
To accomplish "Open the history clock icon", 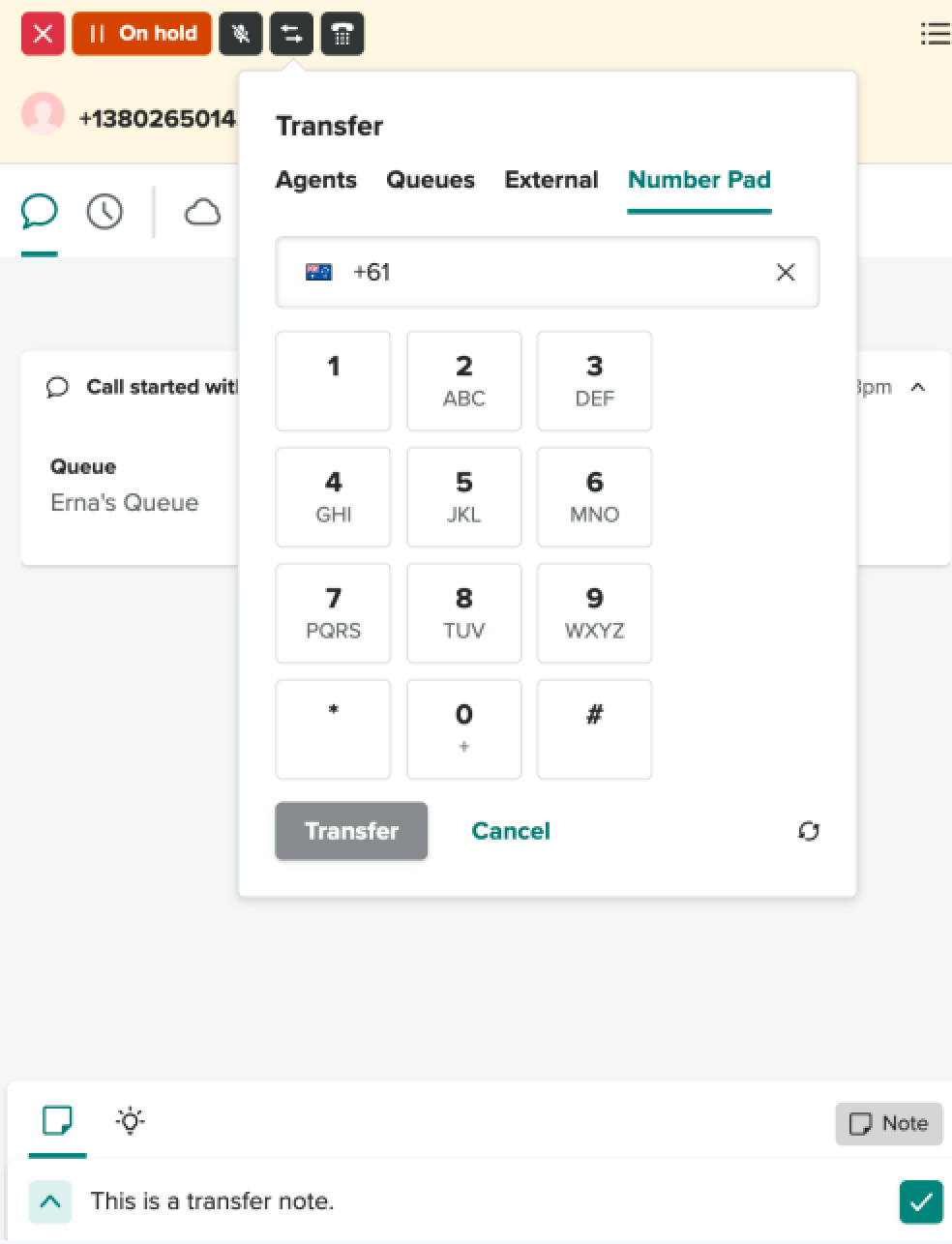I will pyautogui.click(x=104, y=211).
